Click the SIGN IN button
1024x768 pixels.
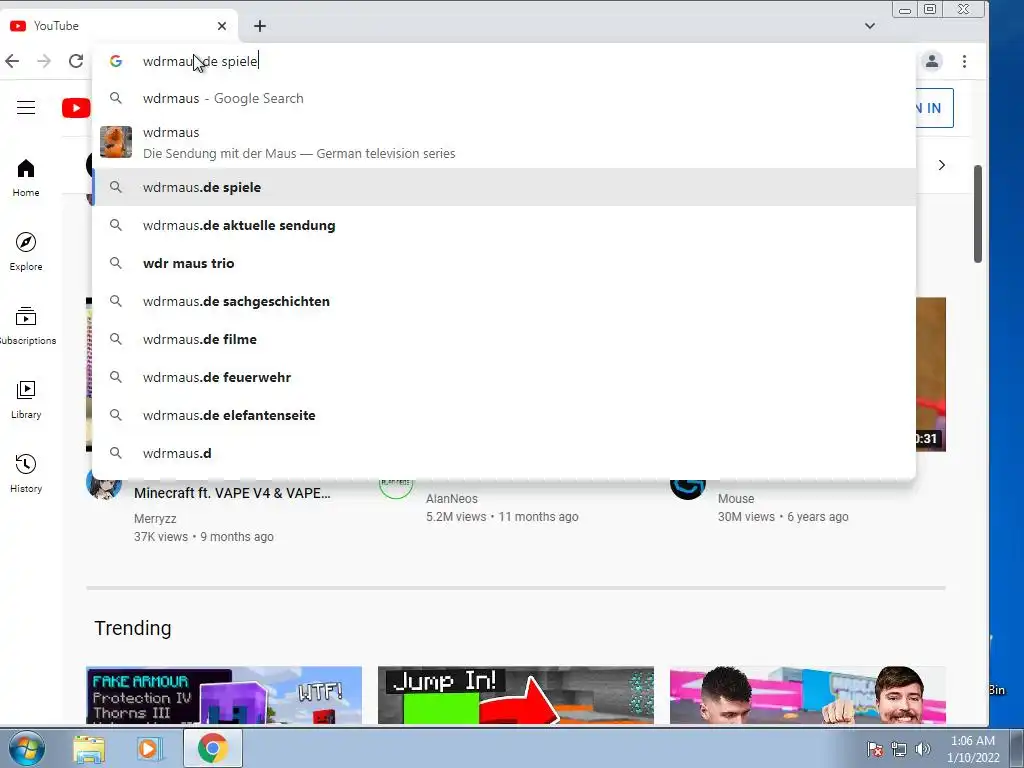coord(934,108)
